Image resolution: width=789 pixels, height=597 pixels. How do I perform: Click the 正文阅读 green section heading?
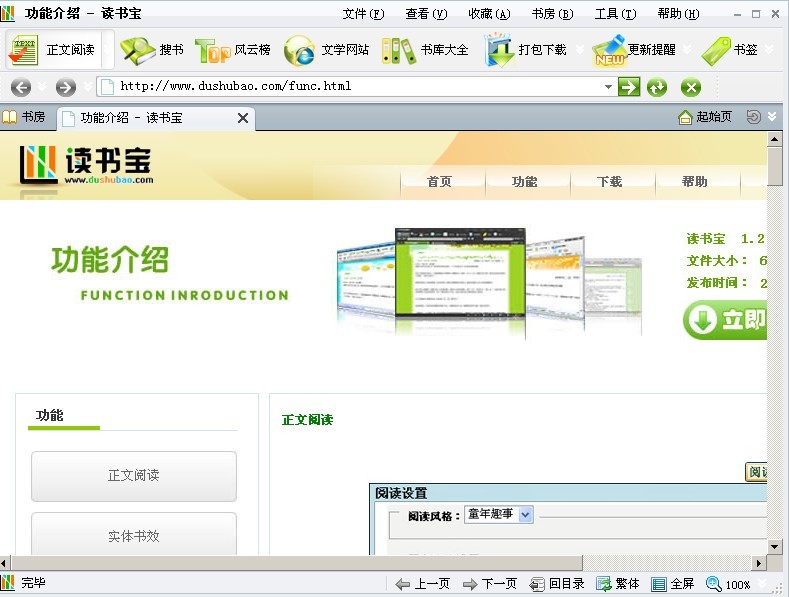[307, 420]
